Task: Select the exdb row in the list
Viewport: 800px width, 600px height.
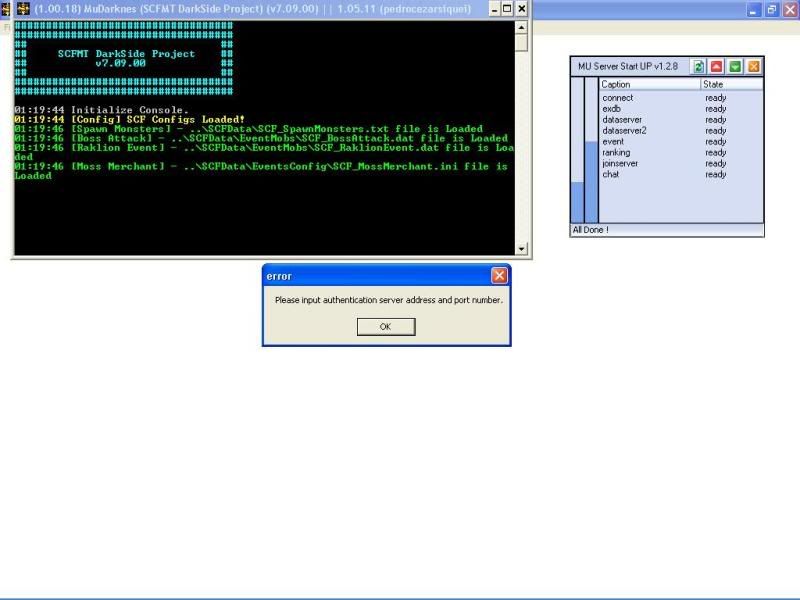Action: (612, 109)
